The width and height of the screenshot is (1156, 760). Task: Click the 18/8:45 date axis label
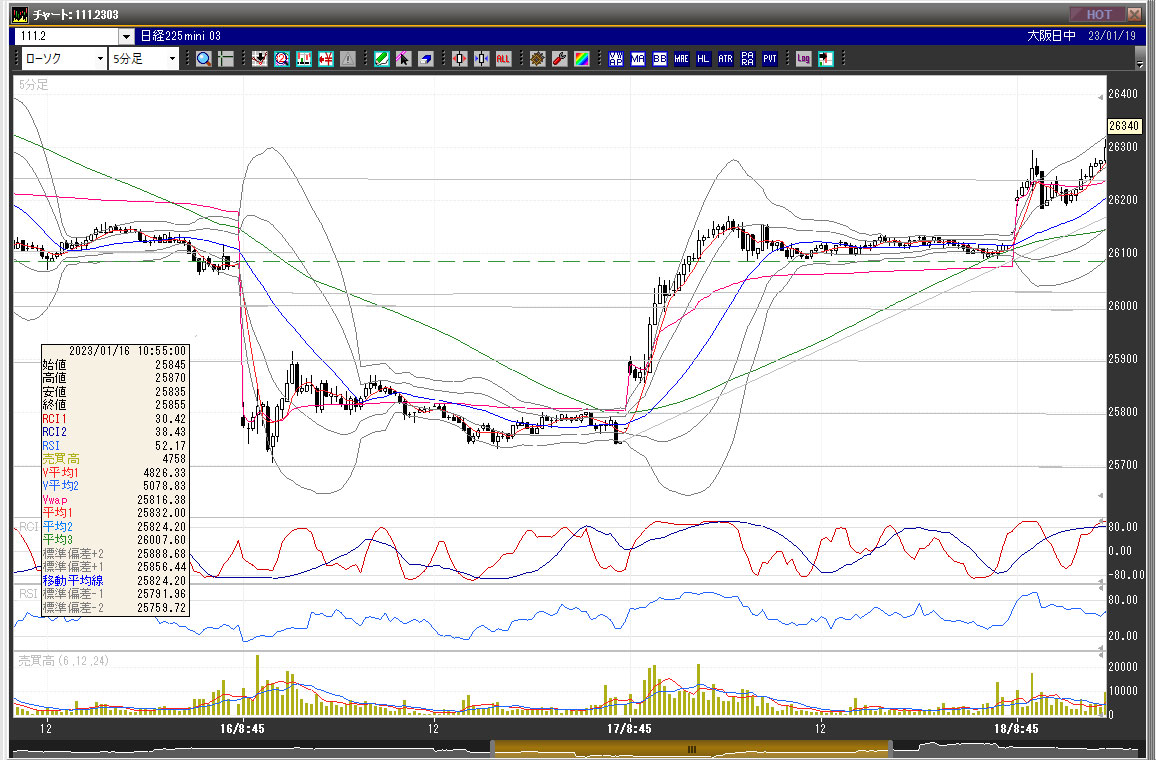[1016, 729]
